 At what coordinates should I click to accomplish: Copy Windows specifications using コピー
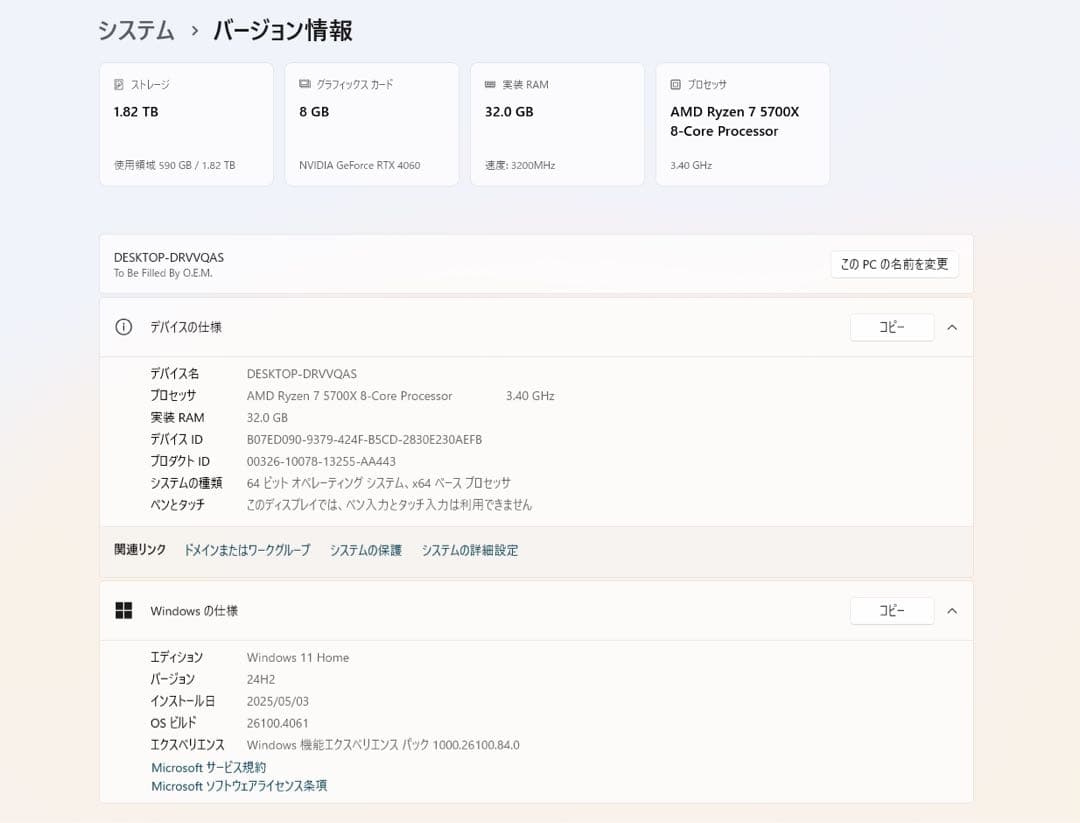(891, 610)
